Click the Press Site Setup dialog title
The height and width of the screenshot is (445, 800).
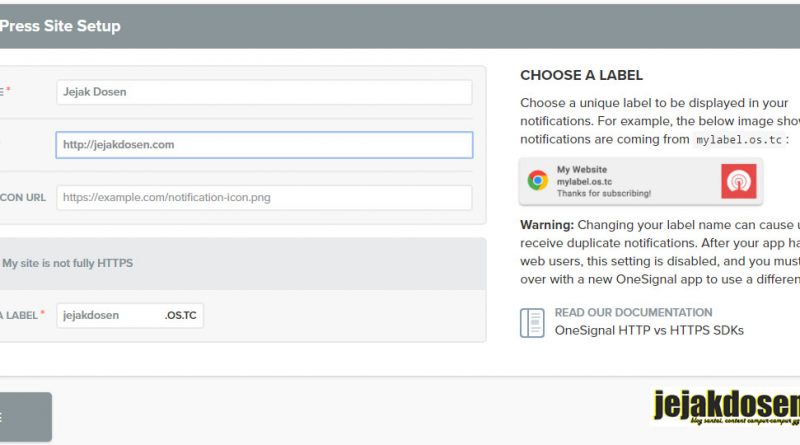click(x=60, y=26)
